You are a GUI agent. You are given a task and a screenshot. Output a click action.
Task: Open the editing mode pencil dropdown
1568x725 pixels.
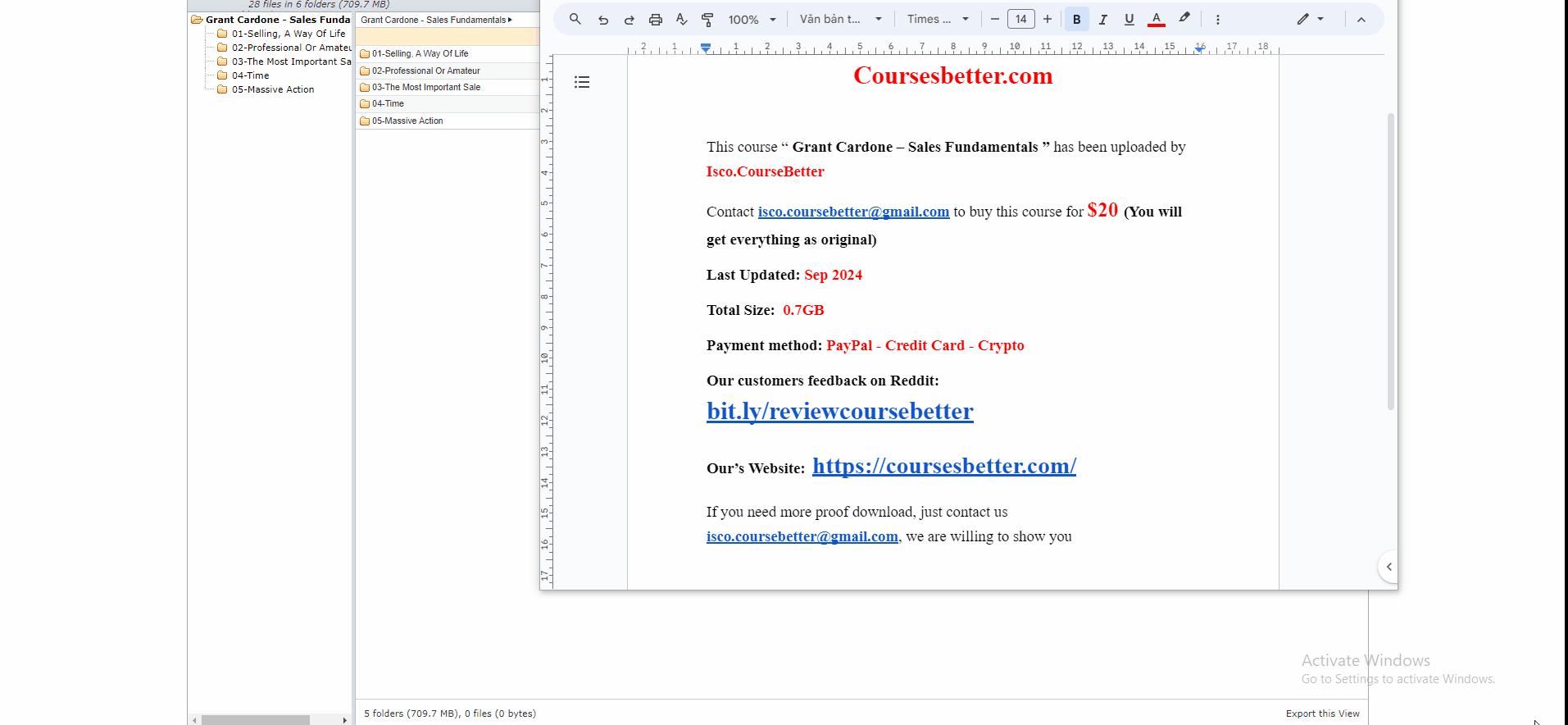(x=1311, y=19)
